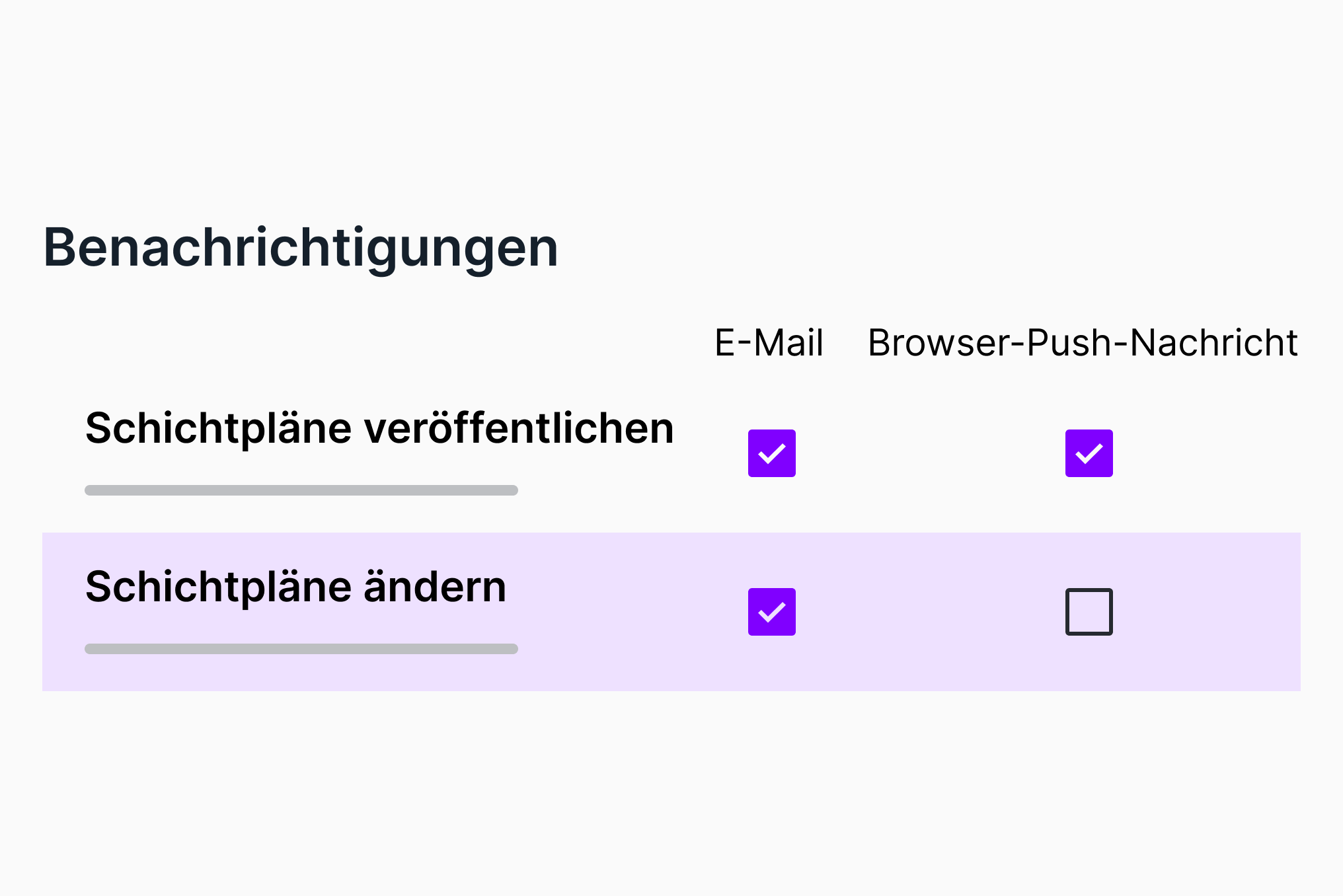Uncheck E-Mail for Schichtpläne veröffentlichen
This screenshot has width=1343, height=896.
coord(771,453)
